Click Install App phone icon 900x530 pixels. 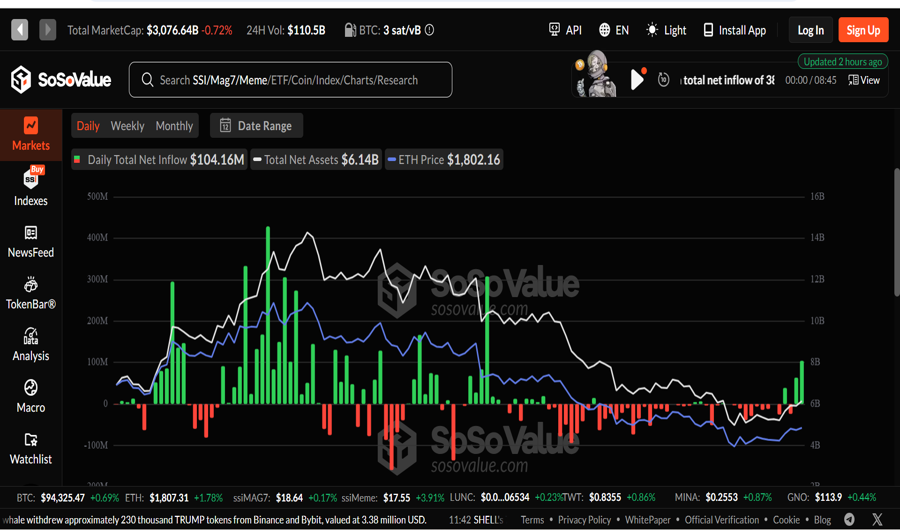(708, 30)
